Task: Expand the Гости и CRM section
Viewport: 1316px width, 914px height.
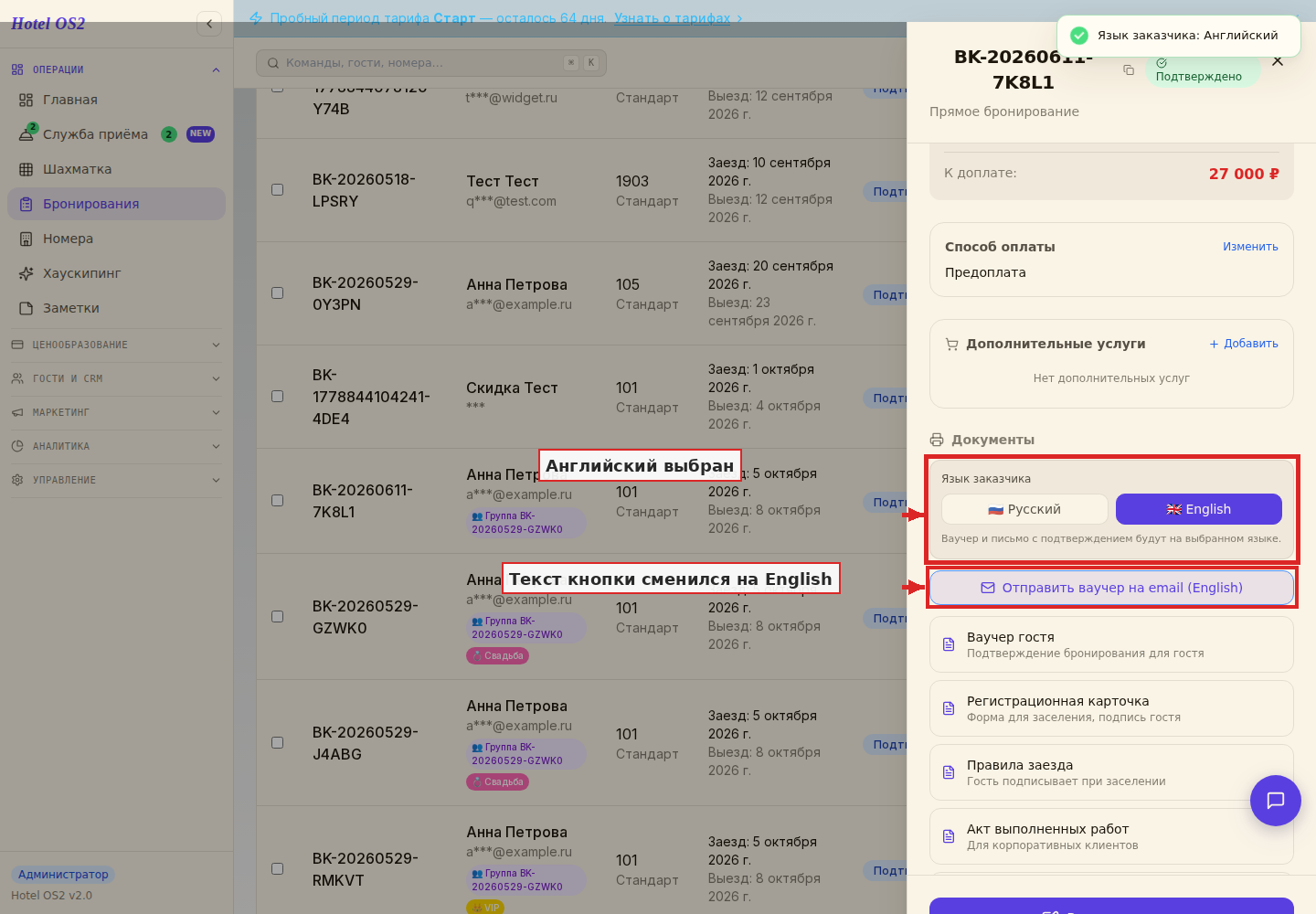Action: (116, 378)
